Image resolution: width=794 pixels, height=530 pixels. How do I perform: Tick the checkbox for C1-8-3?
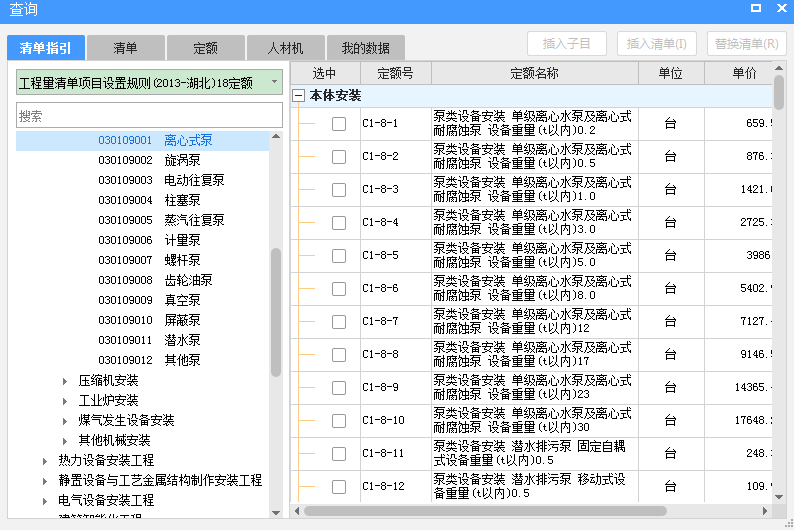[x=339, y=190]
